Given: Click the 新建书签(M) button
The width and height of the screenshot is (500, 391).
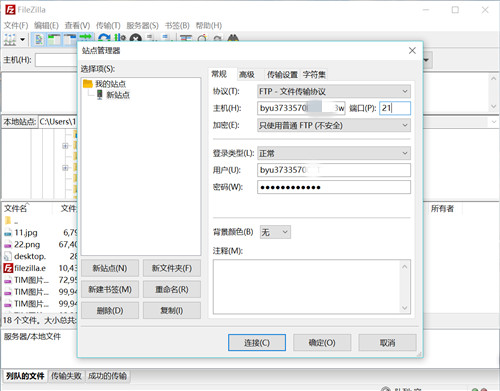Looking at the screenshot, I should (x=110, y=289).
